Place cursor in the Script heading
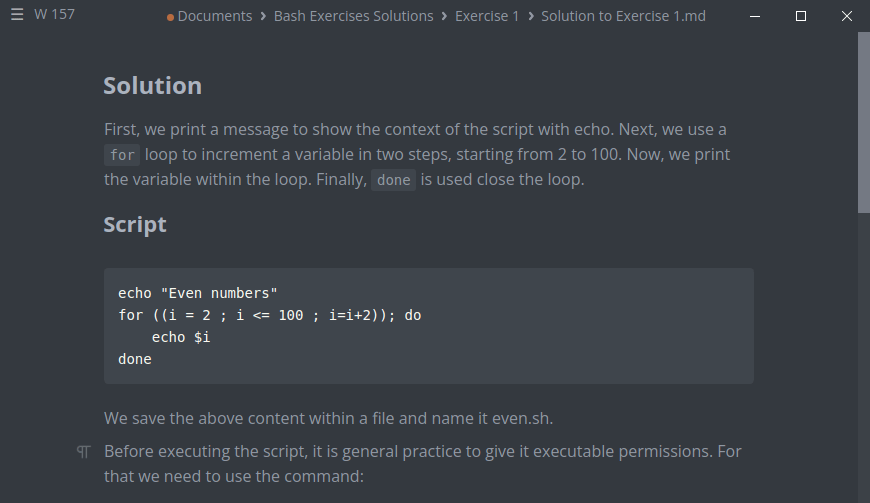Screen dimensions: 870x503 pyautogui.click(x=135, y=224)
